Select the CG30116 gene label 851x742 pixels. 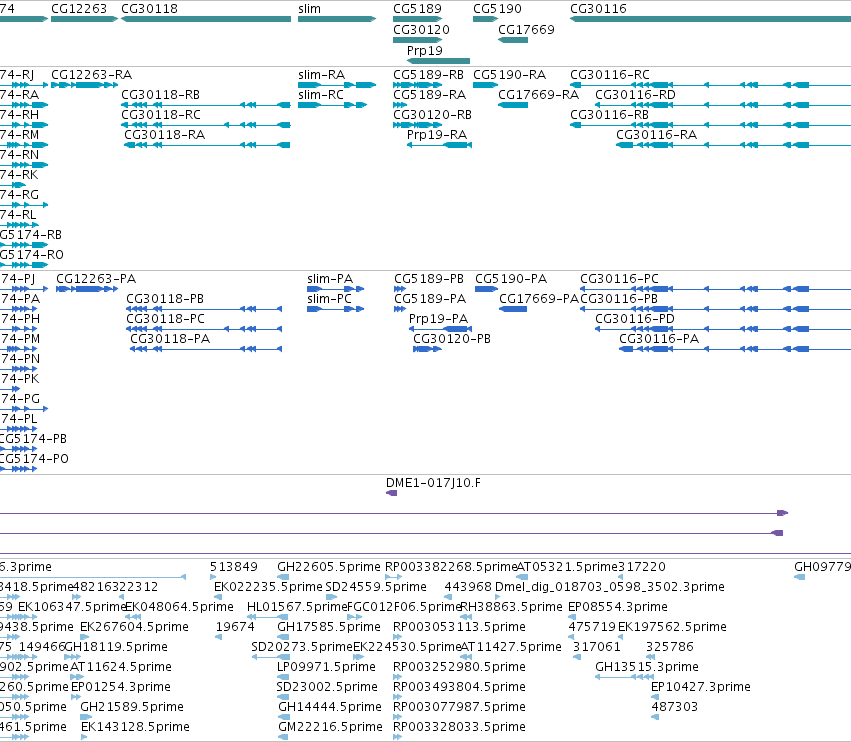tap(598, 9)
